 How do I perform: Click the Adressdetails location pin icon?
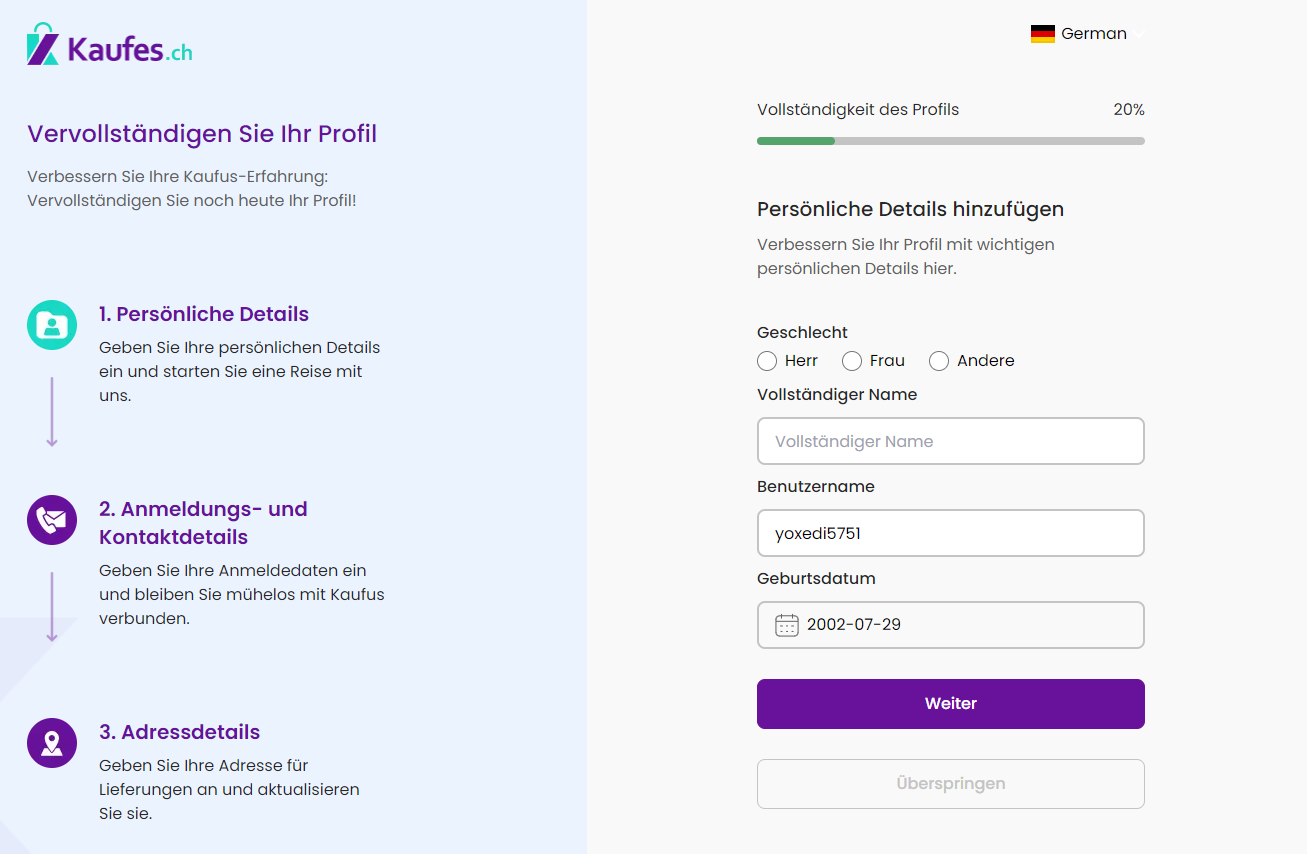pyautogui.click(x=52, y=743)
